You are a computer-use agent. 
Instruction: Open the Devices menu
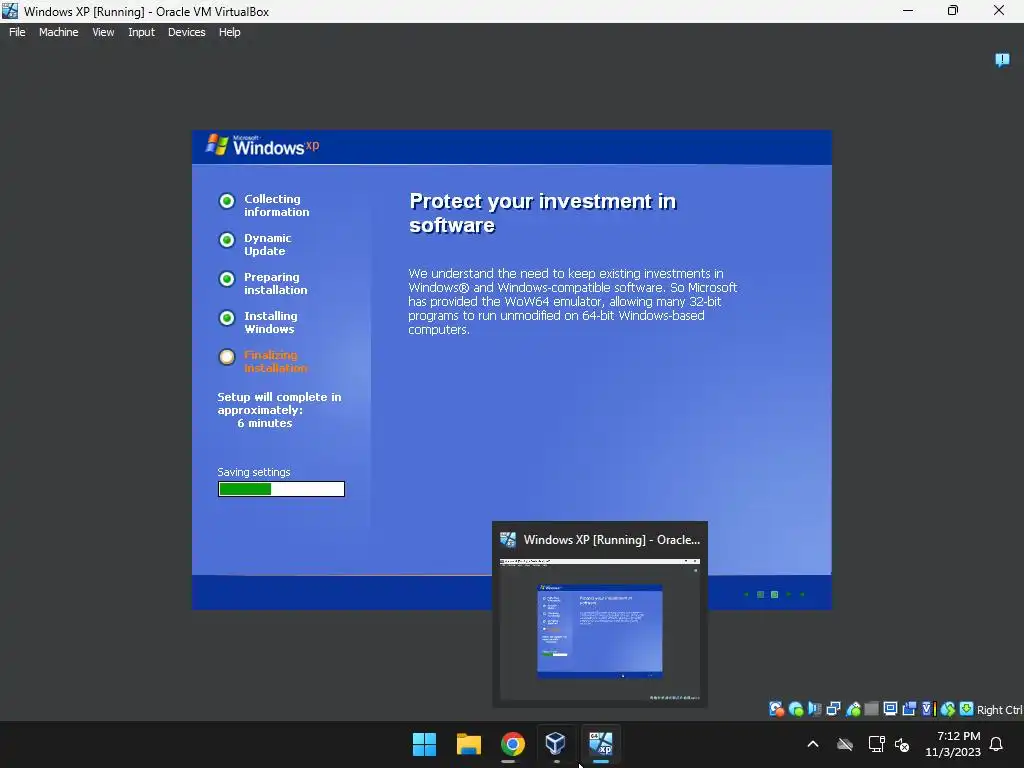(186, 32)
